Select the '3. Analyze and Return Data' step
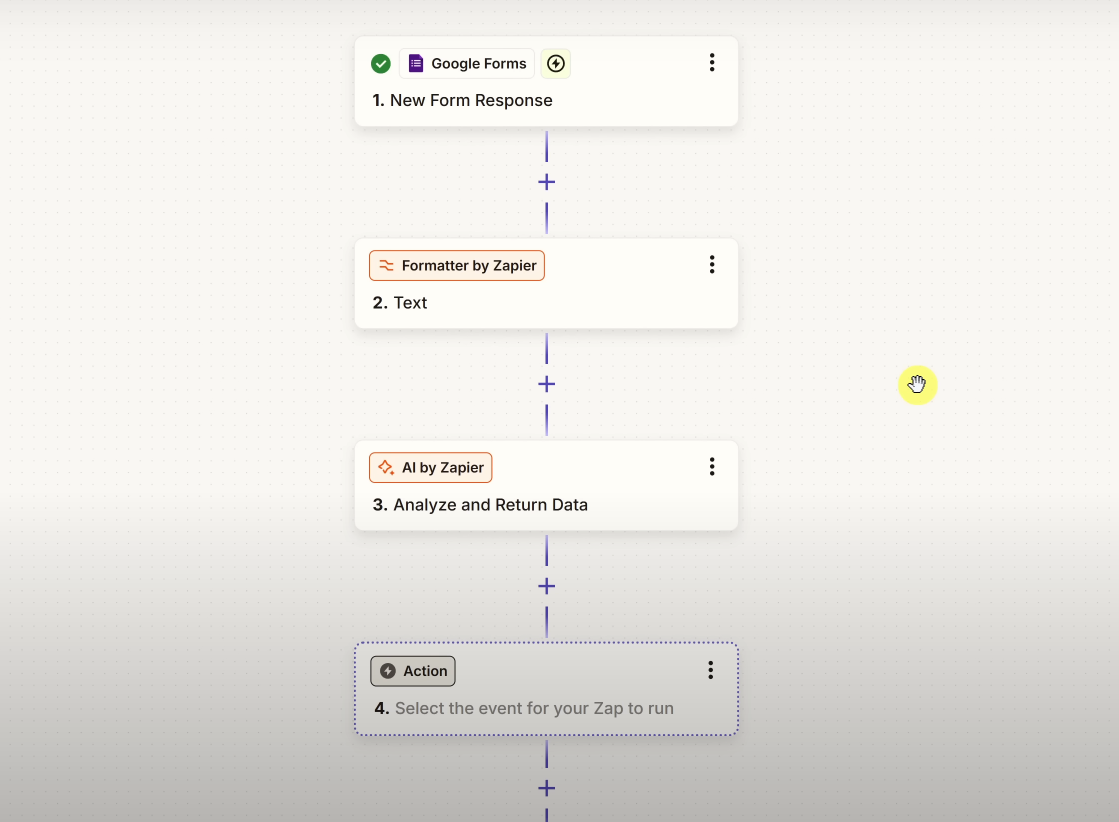This screenshot has height=822, width=1119. [547, 485]
